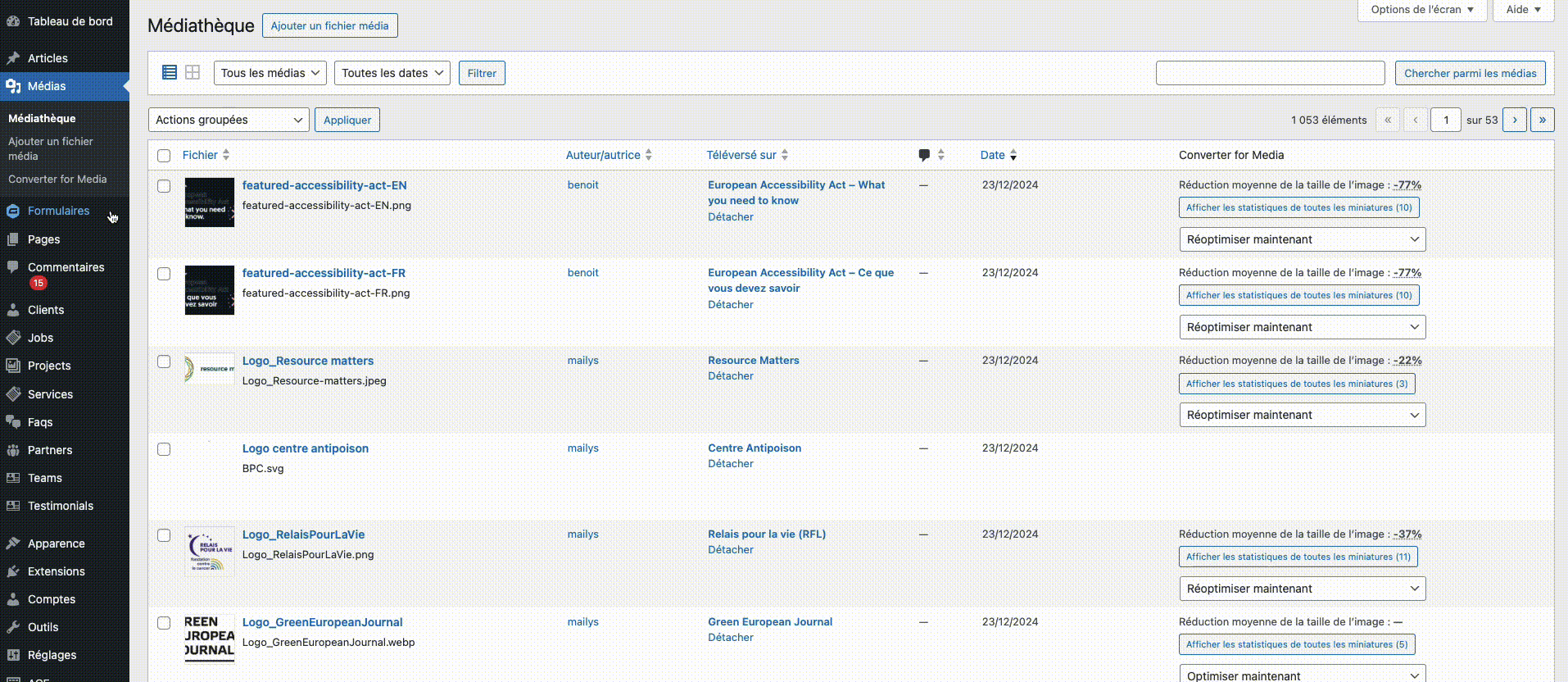Viewport: 1568px width, 682px height.
Task: Open the Actions groupées dropdown
Action: click(229, 120)
